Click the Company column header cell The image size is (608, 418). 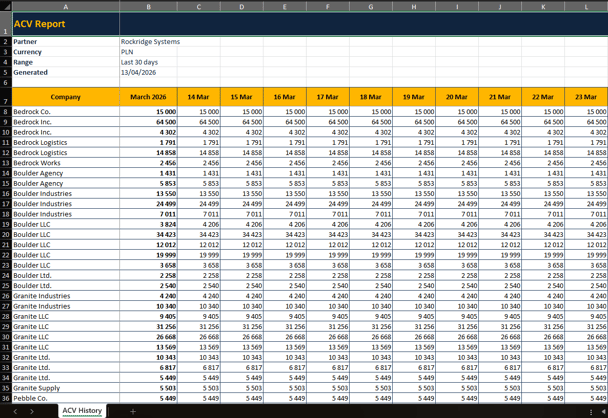[65, 97]
